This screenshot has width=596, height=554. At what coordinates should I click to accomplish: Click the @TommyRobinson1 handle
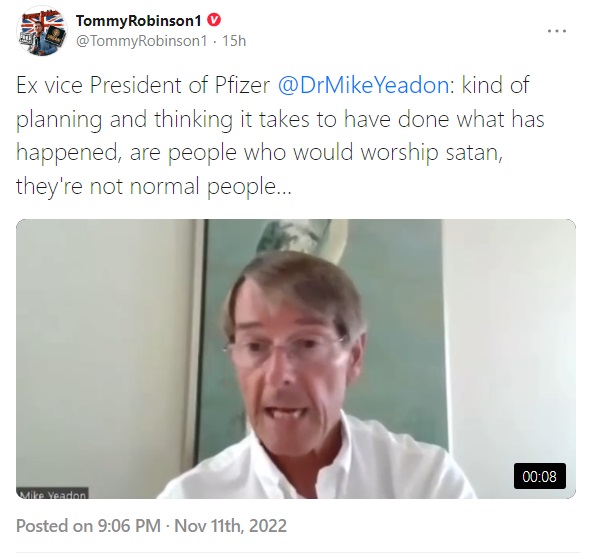(141, 41)
